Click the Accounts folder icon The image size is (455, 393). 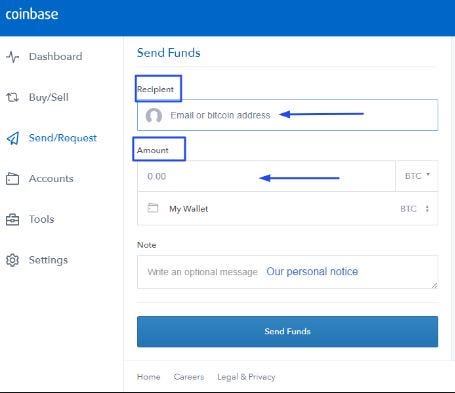pyautogui.click(x=12, y=179)
